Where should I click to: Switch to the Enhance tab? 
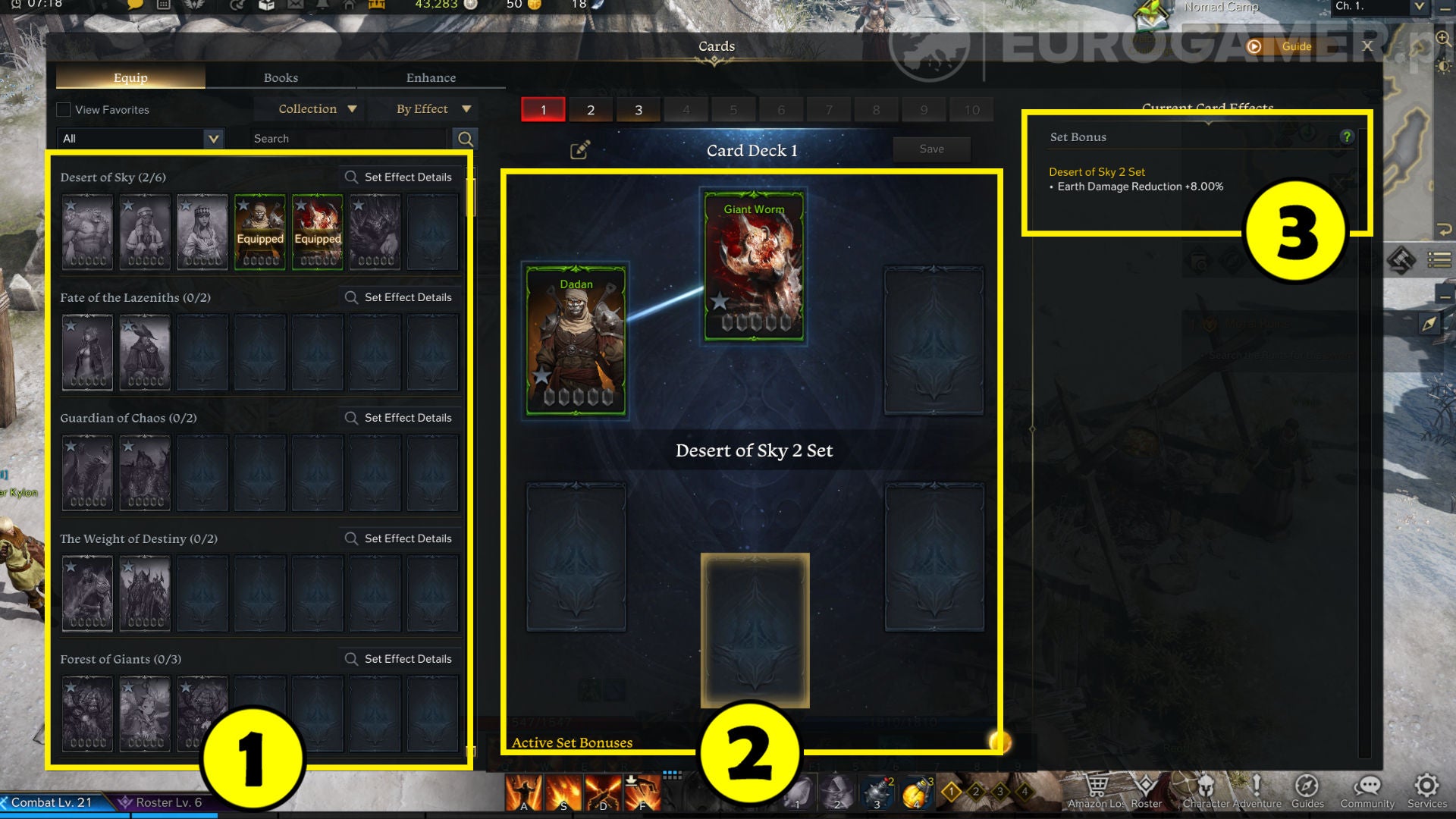pyautogui.click(x=431, y=77)
